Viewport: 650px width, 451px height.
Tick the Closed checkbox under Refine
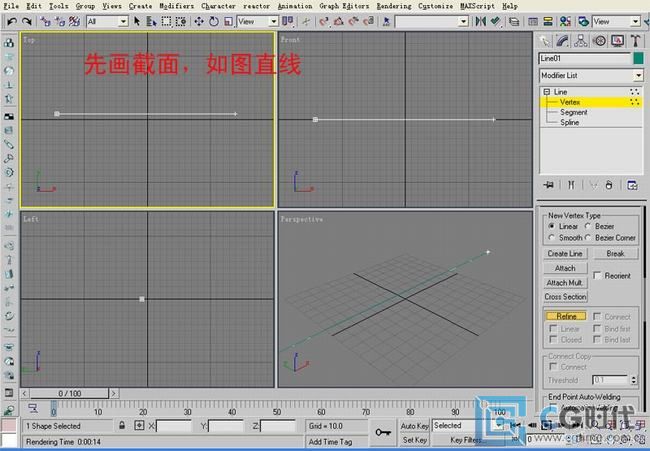click(553, 339)
